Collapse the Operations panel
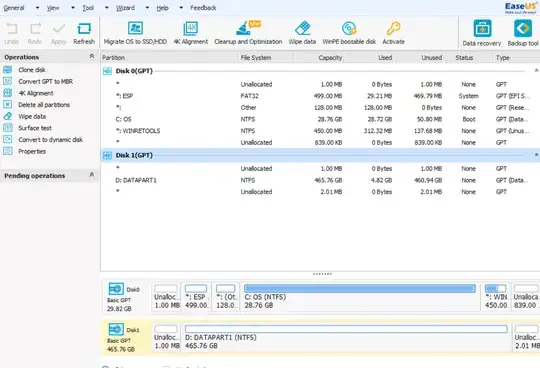Screen dimensions: 540x368 pos(92,56)
